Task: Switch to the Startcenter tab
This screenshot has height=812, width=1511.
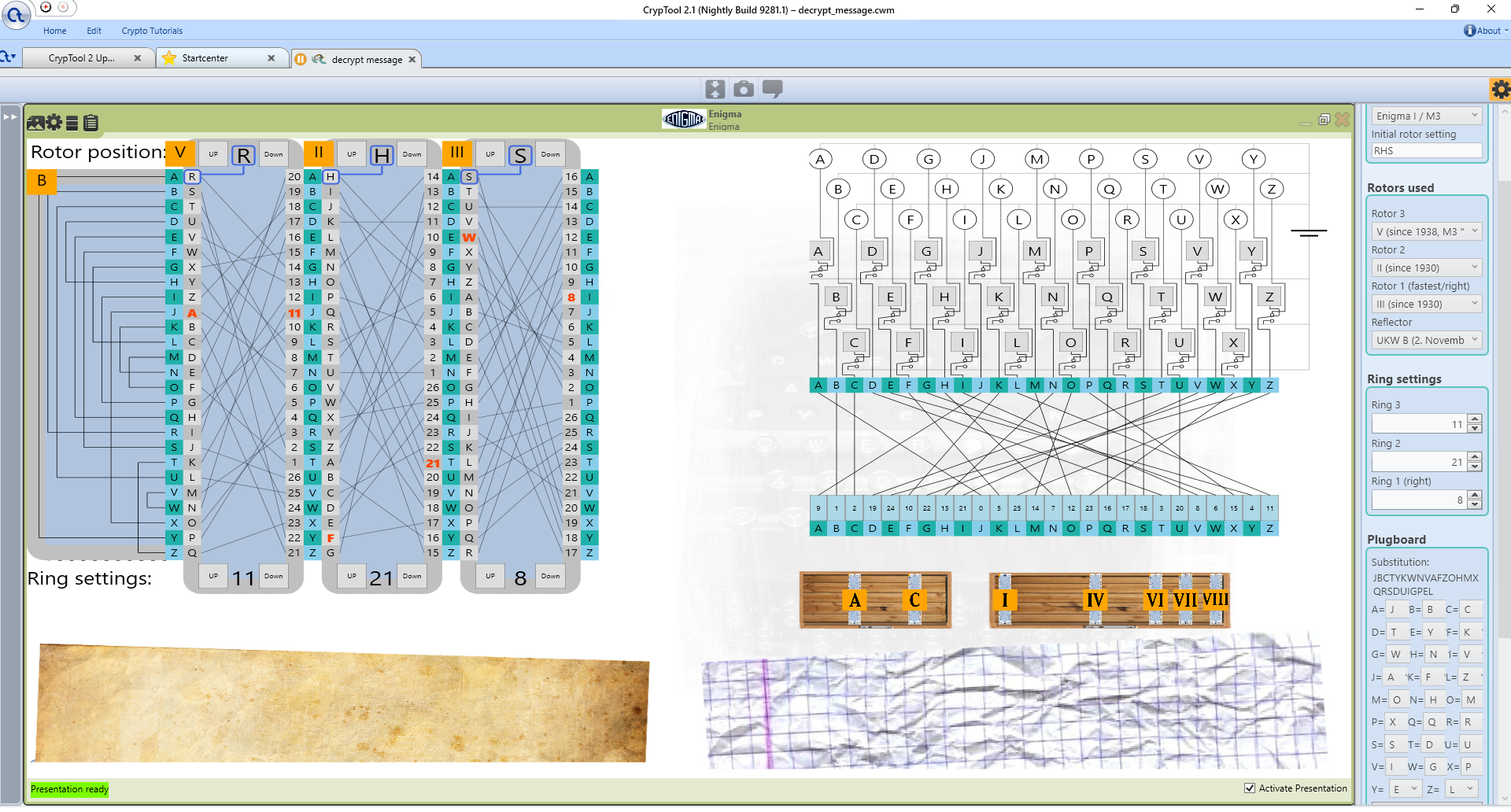Action: click(x=205, y=58)
